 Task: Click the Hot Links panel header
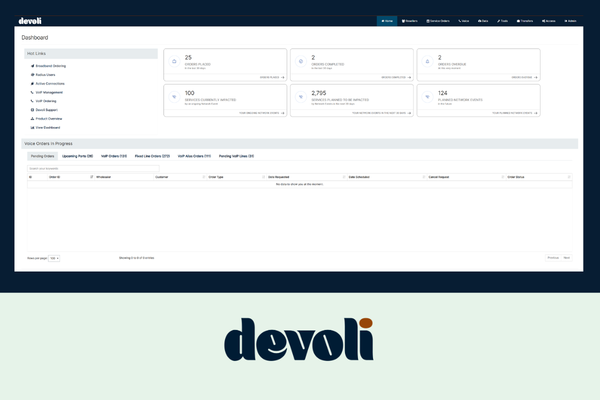[x=91, y=54]
